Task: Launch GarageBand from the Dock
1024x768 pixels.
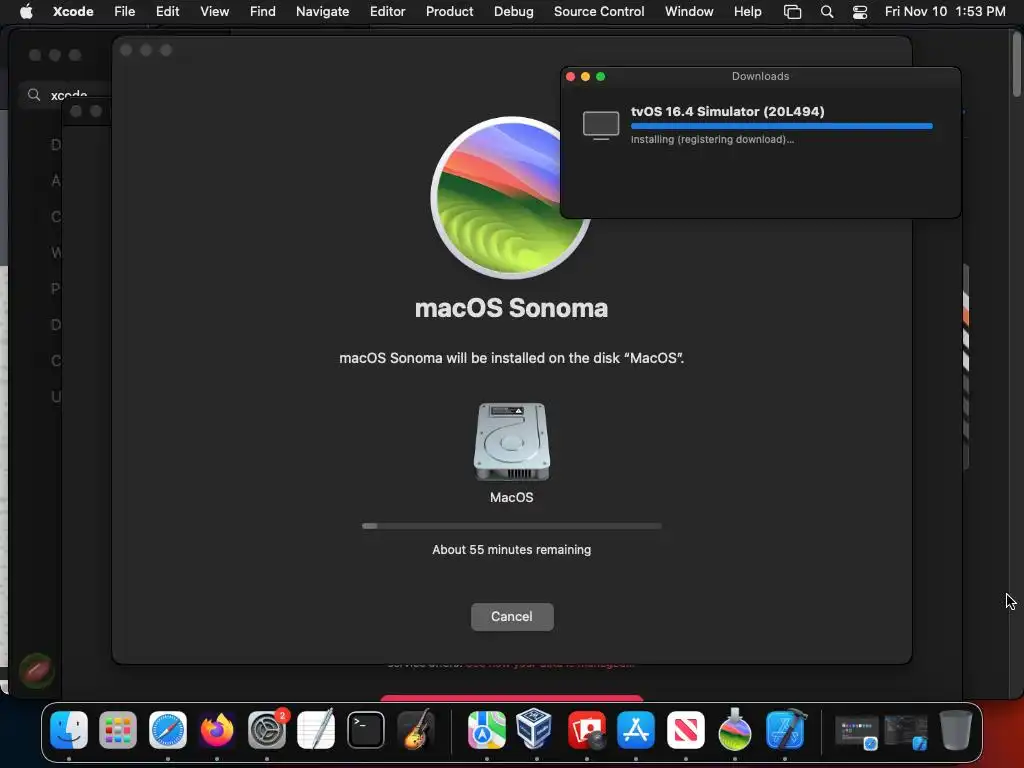Action: pos(416,729)
